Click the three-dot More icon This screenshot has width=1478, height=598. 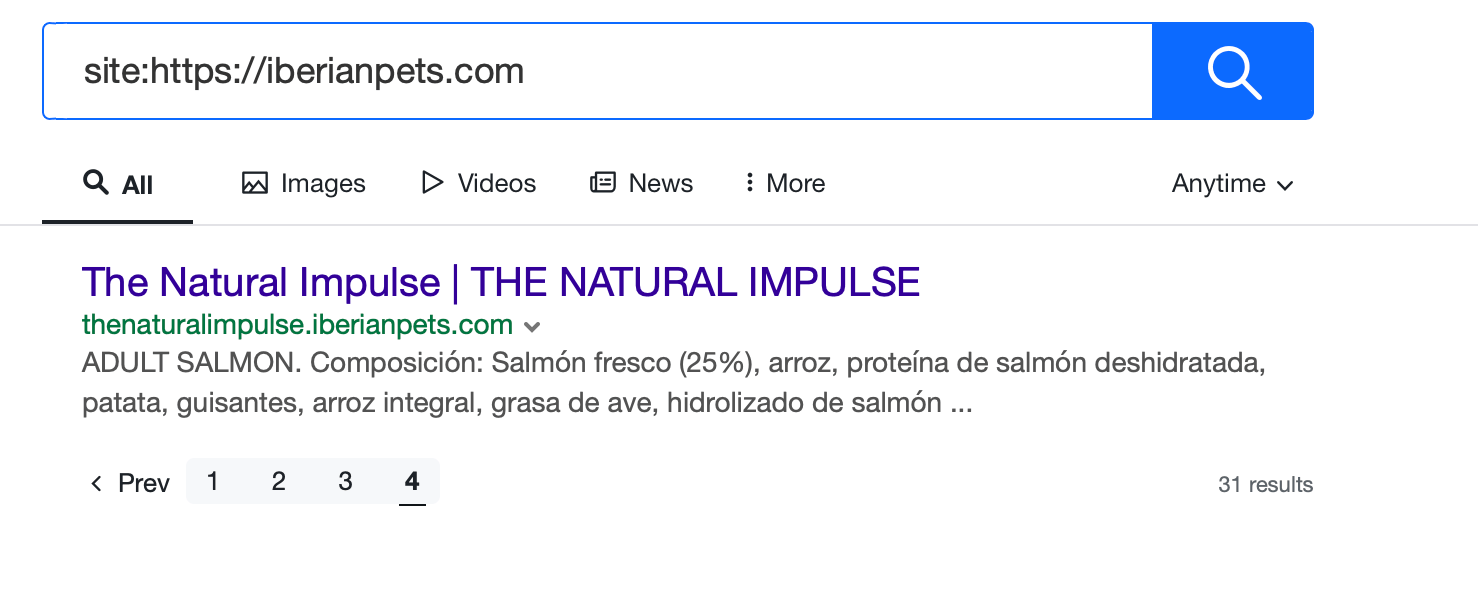tap(749, 183)
